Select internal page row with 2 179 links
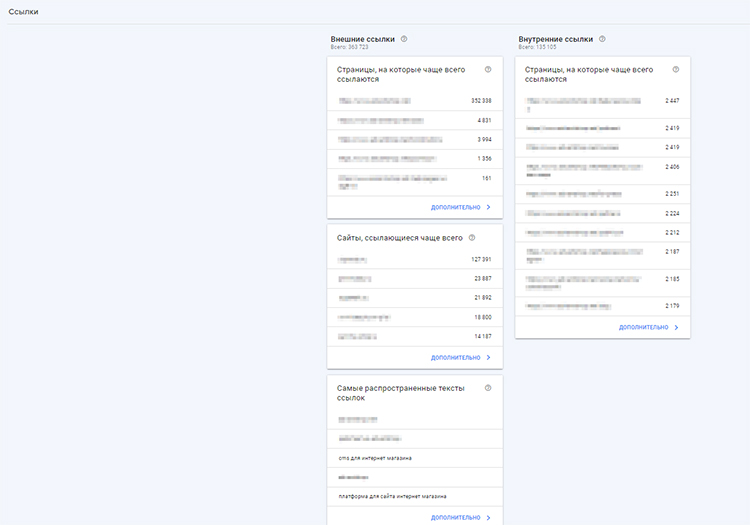This screenshot has width=750, height=525. coord(602,305)
